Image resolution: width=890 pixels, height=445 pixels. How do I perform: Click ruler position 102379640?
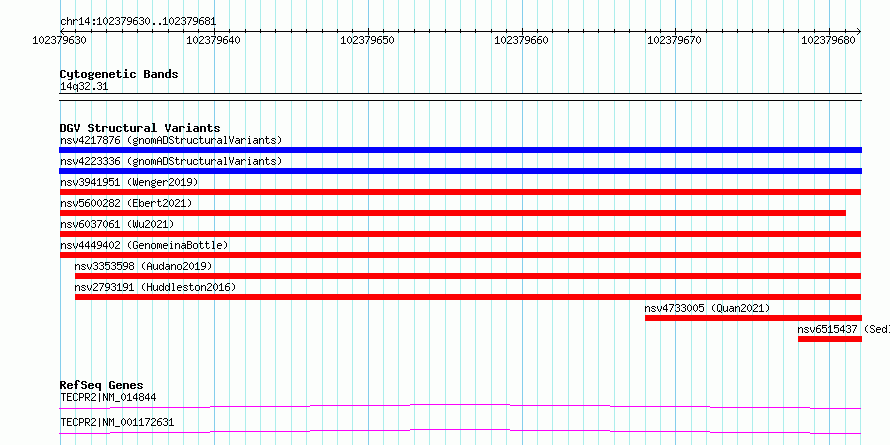click(213, 40)
